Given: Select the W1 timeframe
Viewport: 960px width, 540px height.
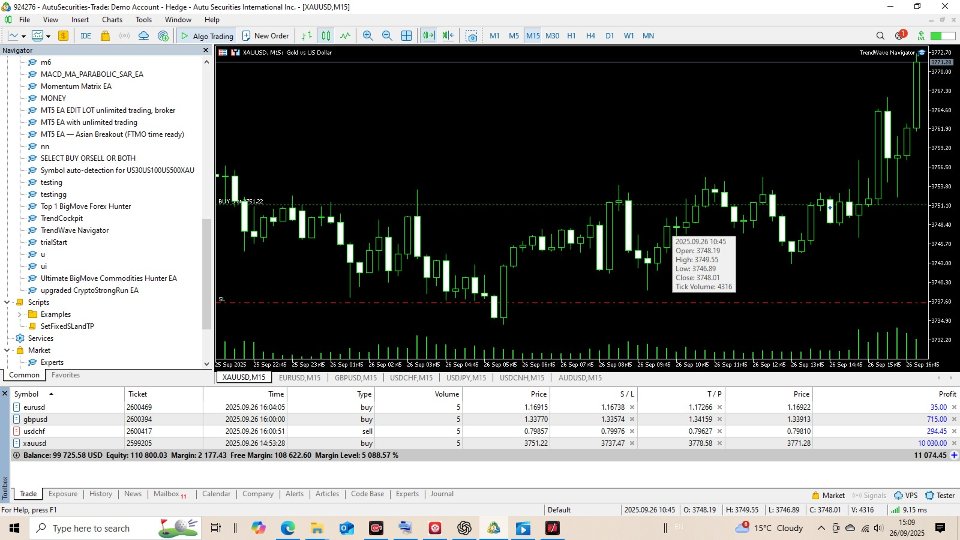Looking at the screenshot, I should [629, 36].
